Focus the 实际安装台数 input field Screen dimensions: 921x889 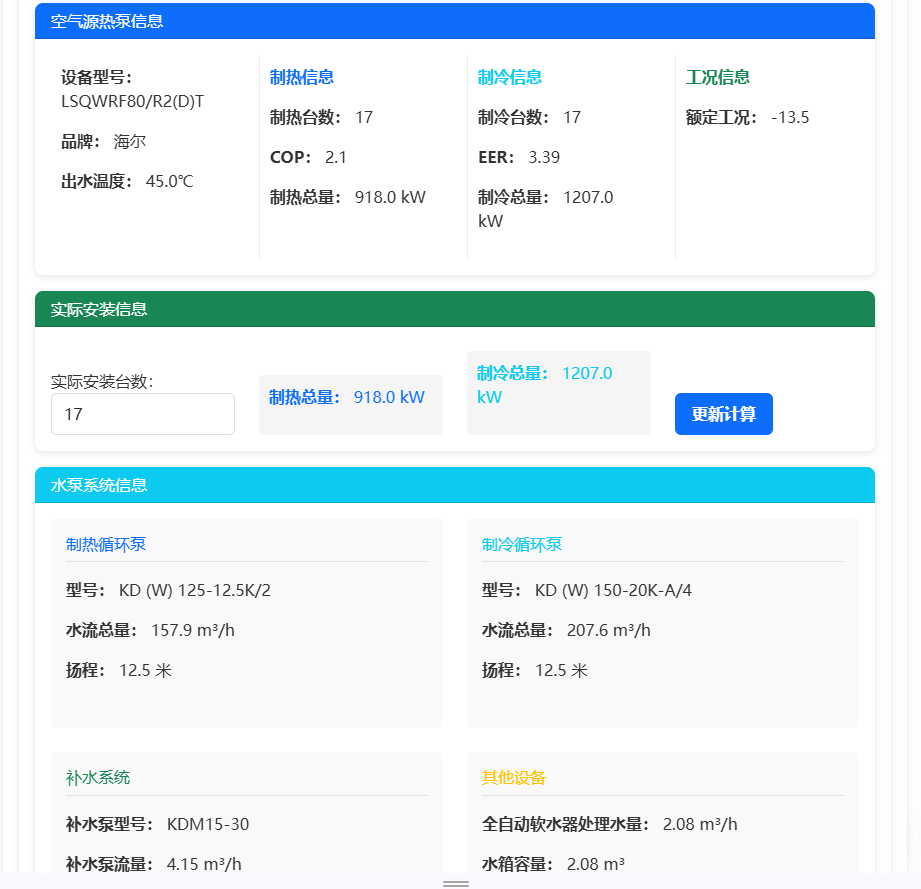[143, 414]
